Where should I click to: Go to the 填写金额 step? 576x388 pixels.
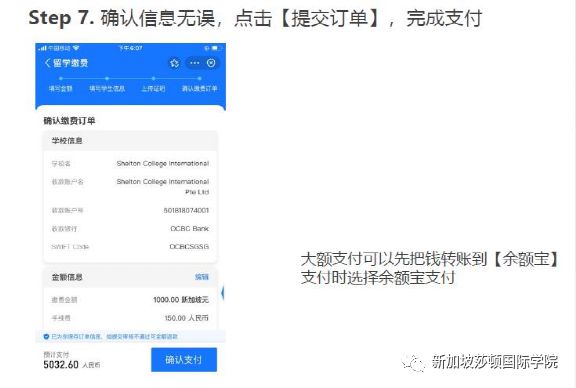pos(61,89)
